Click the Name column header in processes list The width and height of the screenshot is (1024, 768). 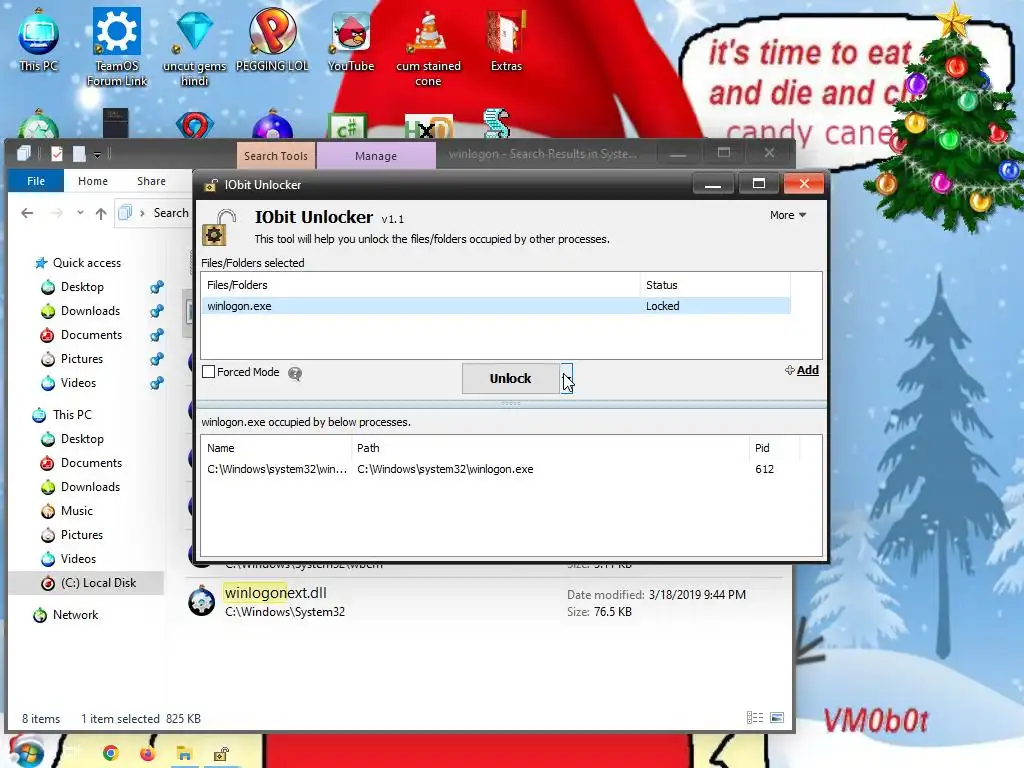(x=276, y=448)
